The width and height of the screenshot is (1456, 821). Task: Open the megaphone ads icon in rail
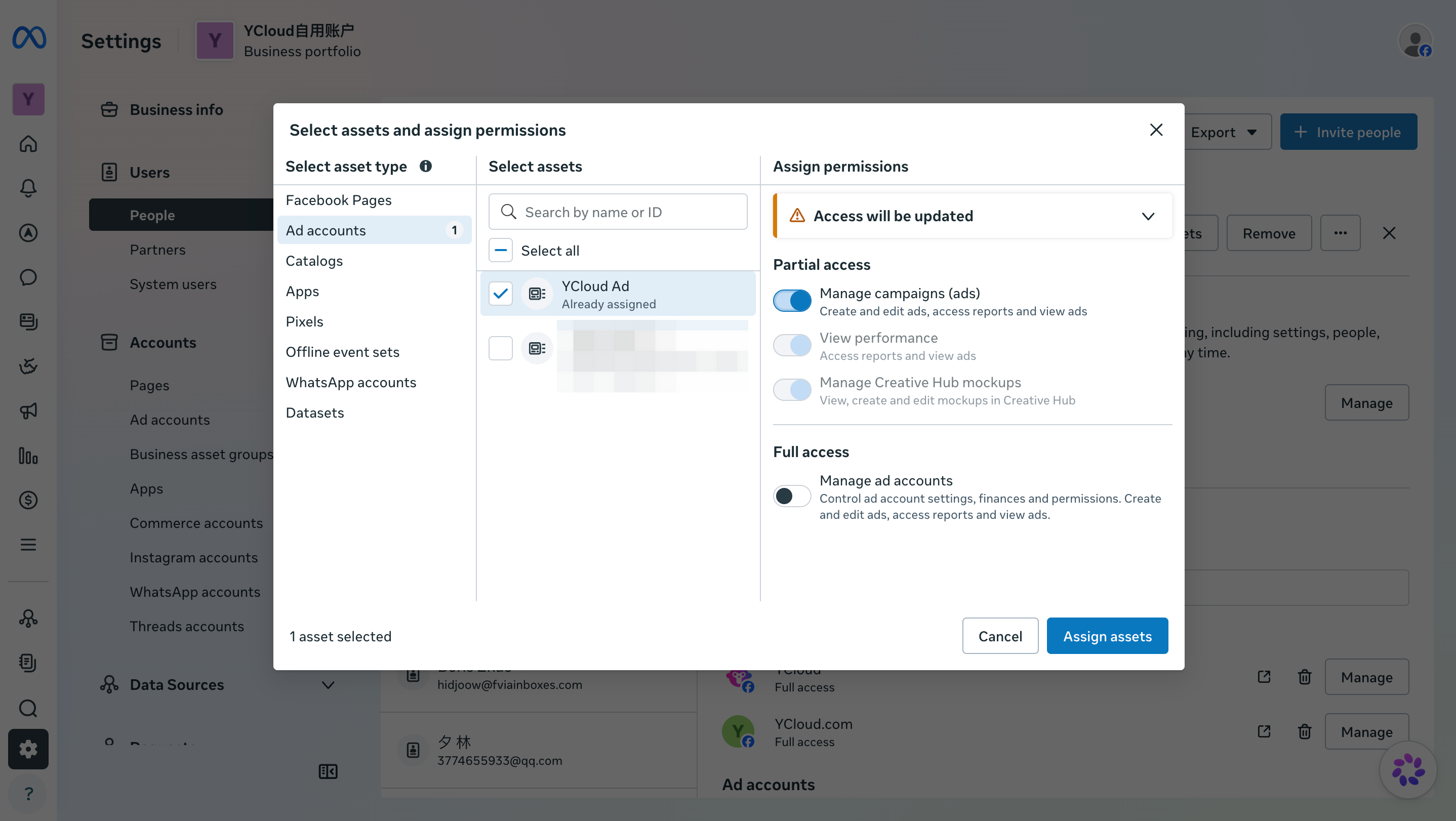(x=28, y=411)
